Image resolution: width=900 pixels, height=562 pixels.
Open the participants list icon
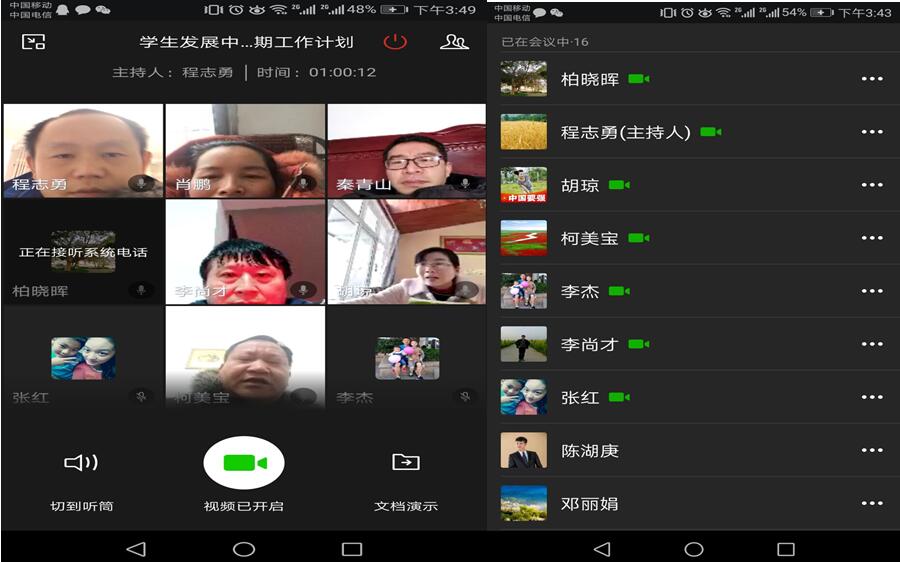point(454,42)
